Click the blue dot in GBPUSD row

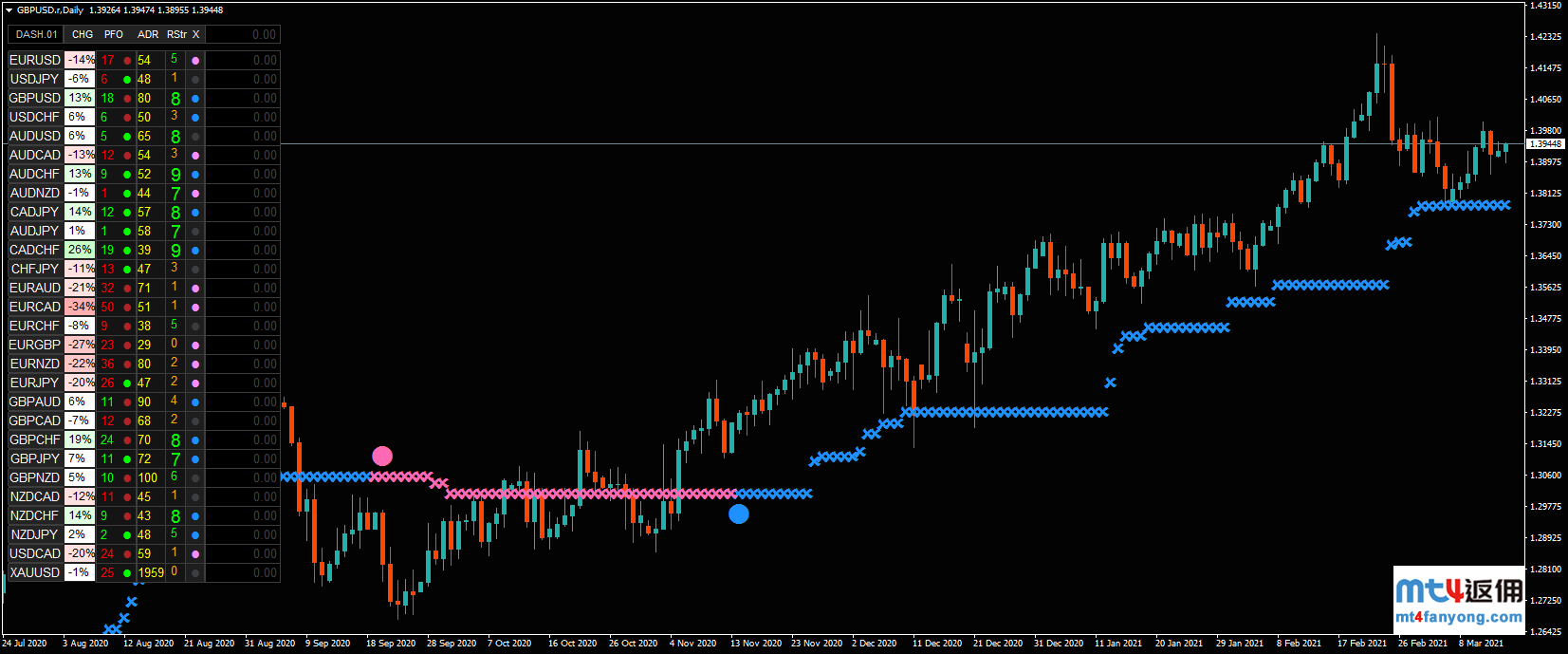195,99
